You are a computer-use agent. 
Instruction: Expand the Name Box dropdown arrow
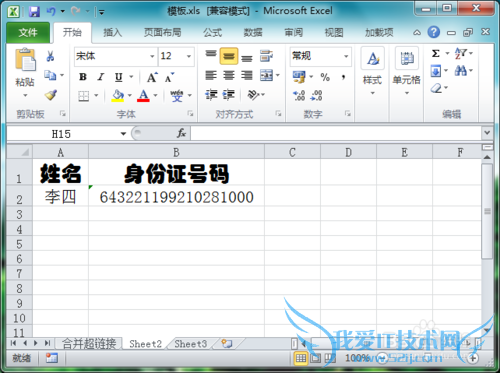(123, 134)
